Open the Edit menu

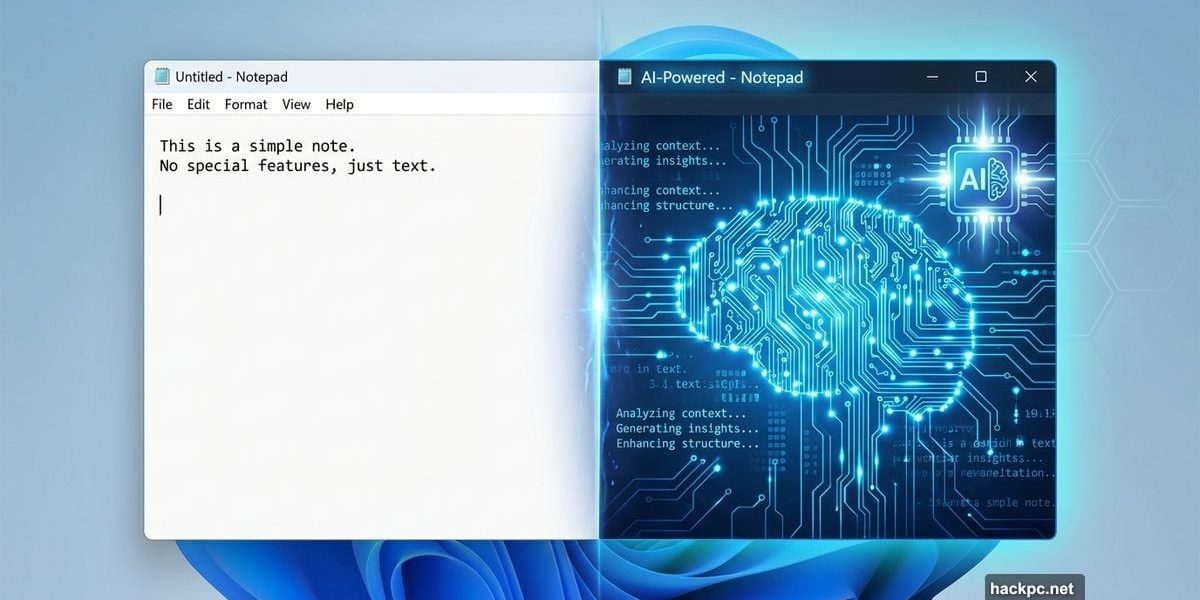click(198, 104)
